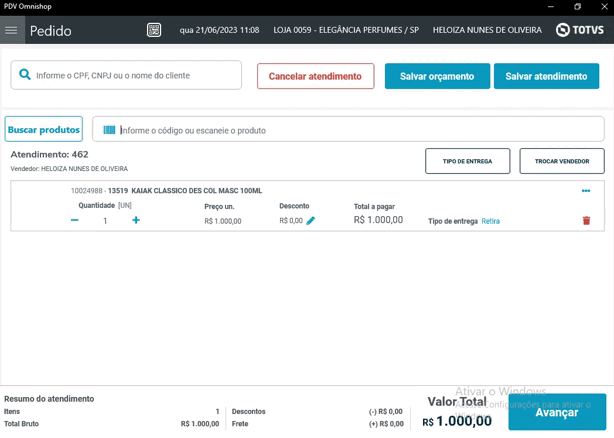This screenshot has width=614, height=438.
Task: Click the Valor Total amount R$ 1.000,00
Action: 457,421
